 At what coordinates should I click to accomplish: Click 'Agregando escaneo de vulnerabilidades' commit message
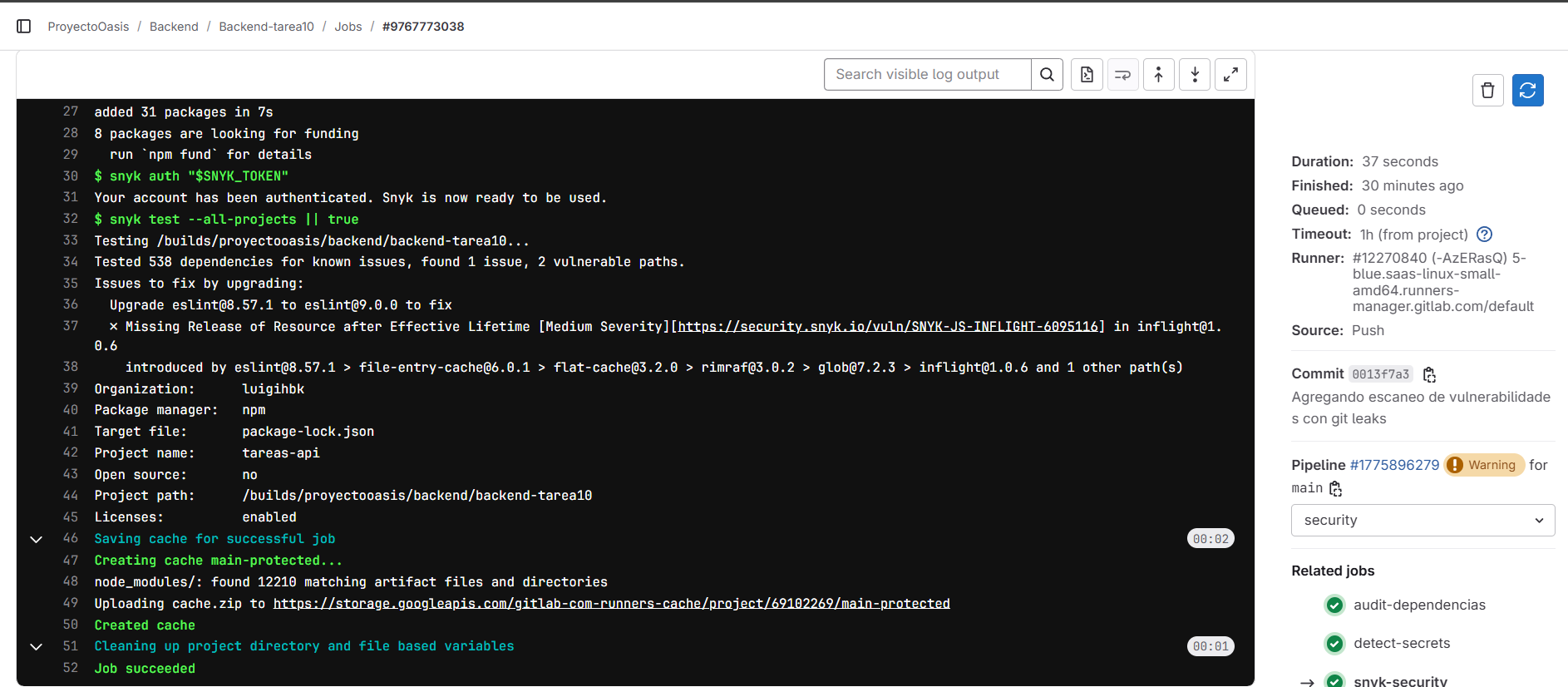(1421, 408)
